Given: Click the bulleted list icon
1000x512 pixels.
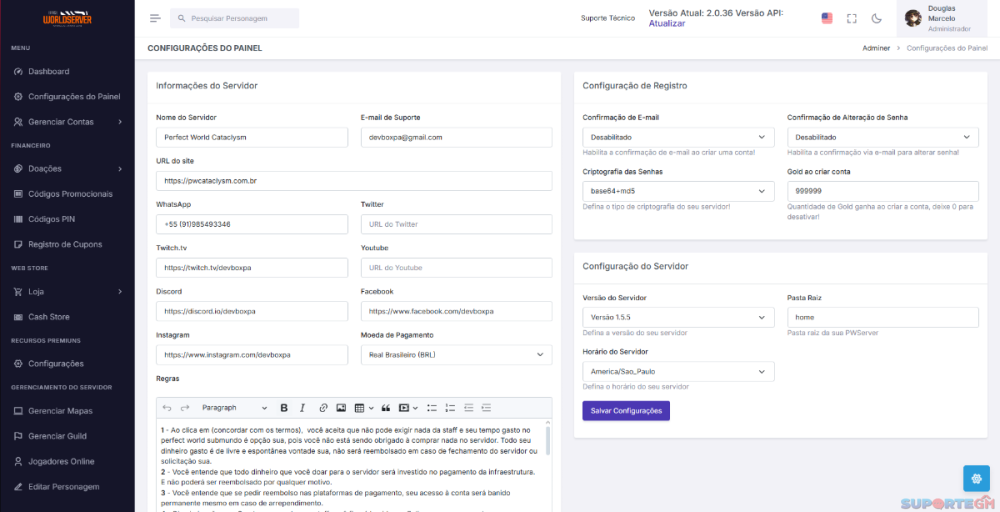Looking at the screenshot, I should click(x=432, y=408).
